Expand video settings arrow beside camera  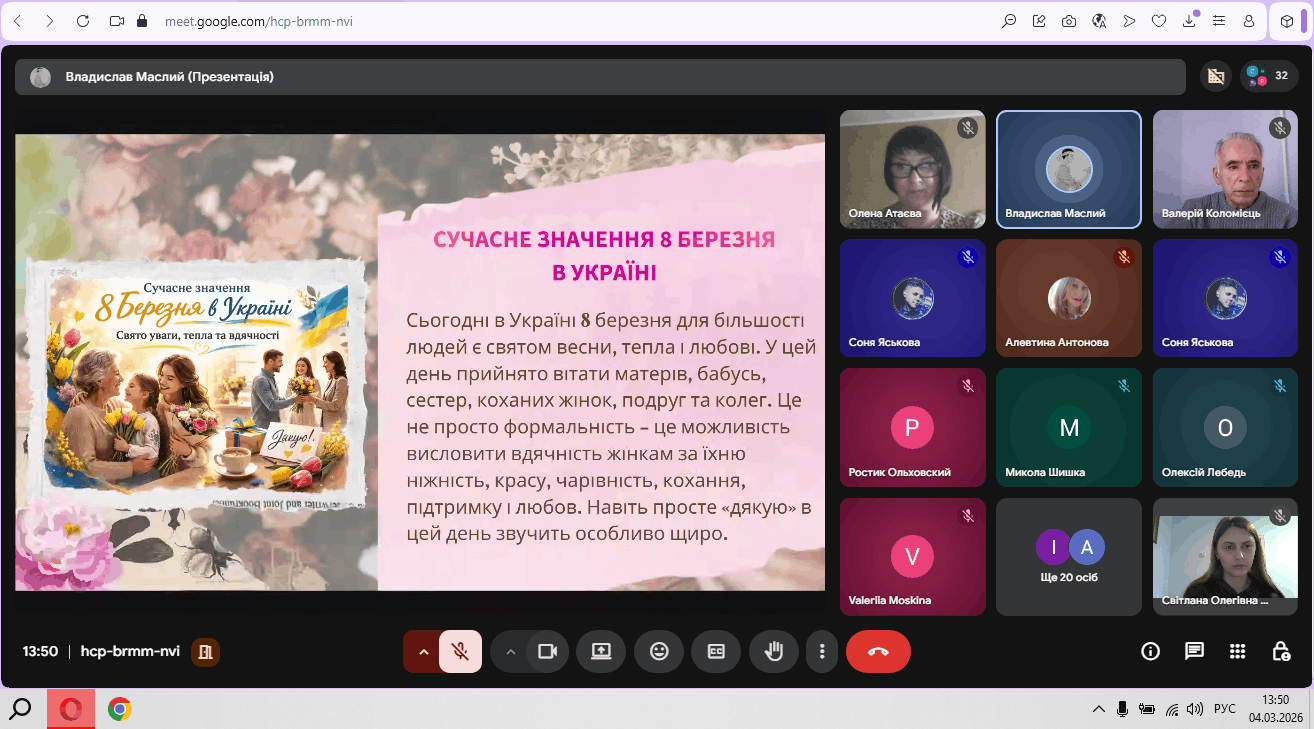(510, 651)
